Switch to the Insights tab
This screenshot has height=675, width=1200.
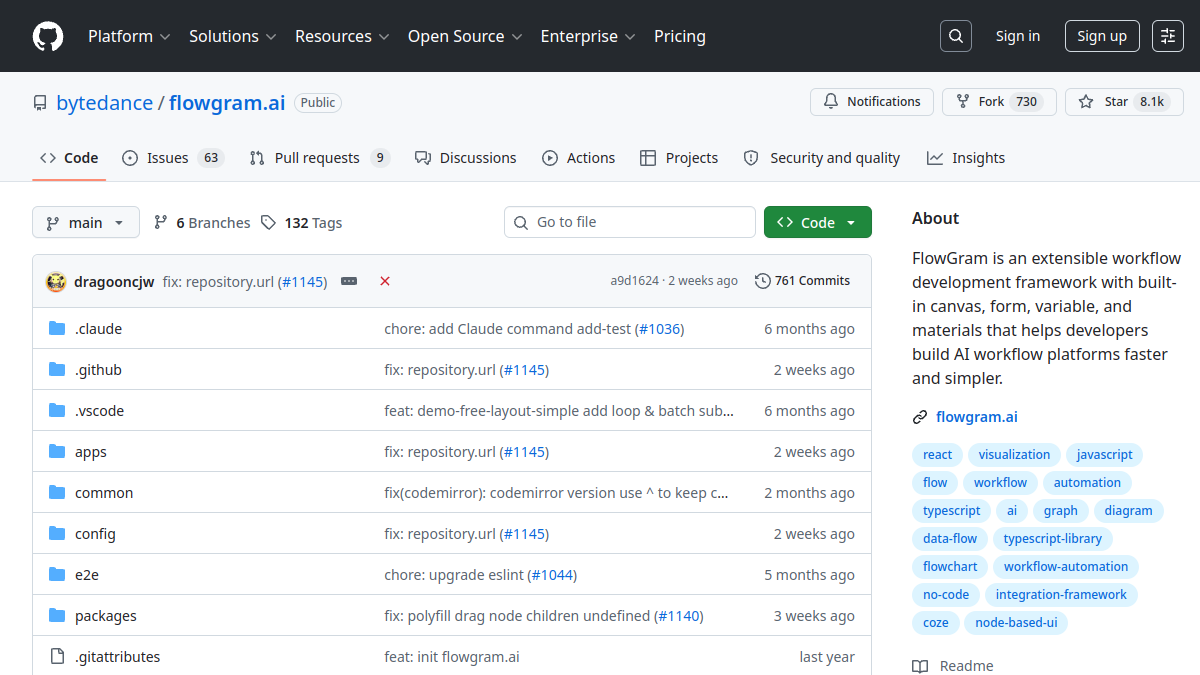966,158
